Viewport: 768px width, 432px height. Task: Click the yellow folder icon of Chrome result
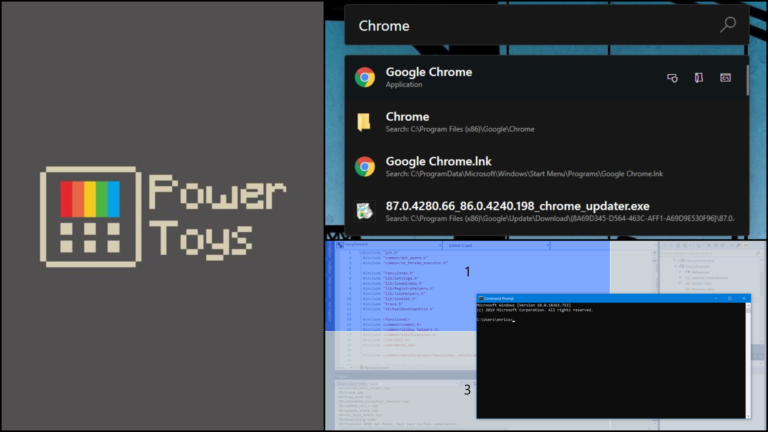[364, 122]
